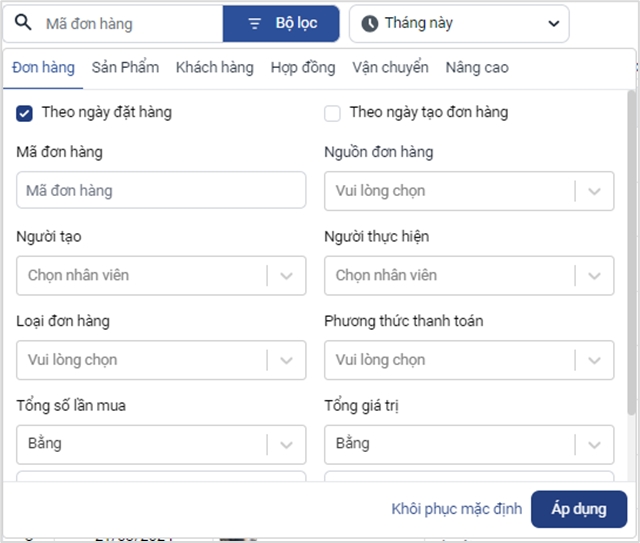
Task: Click the search magnifier icon
Action: tap(23, 22)
